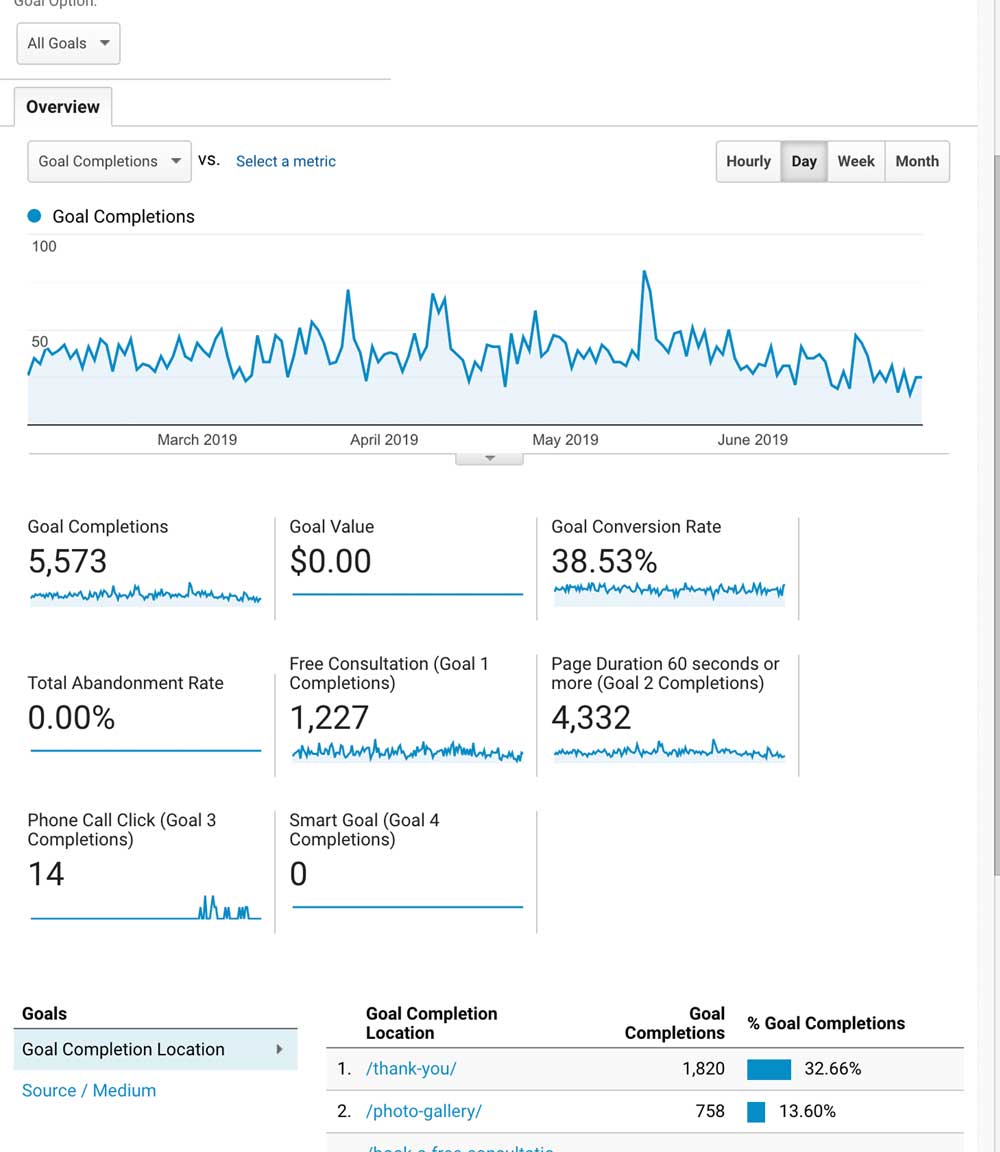This screenshot has height=1152, width=1000.
Task: Click the Phone Call Click sparkline
Action: coord(146,909)
